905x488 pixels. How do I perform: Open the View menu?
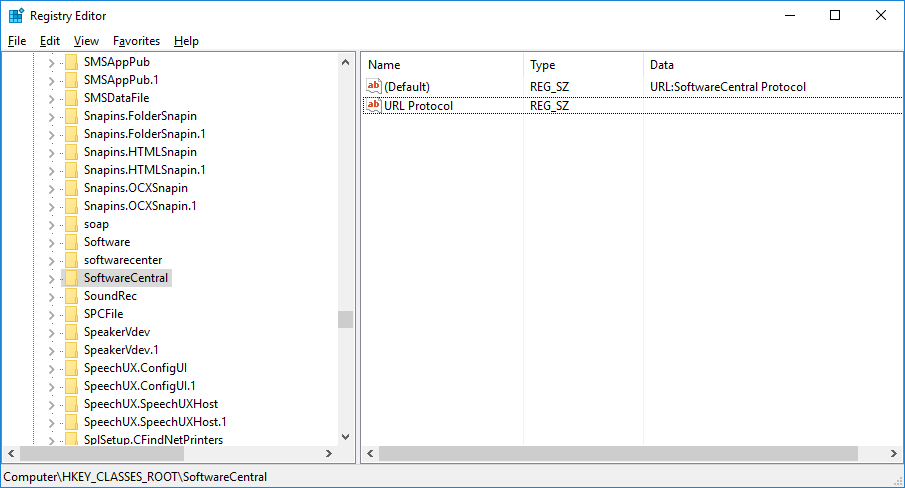(x=86, y=41)
